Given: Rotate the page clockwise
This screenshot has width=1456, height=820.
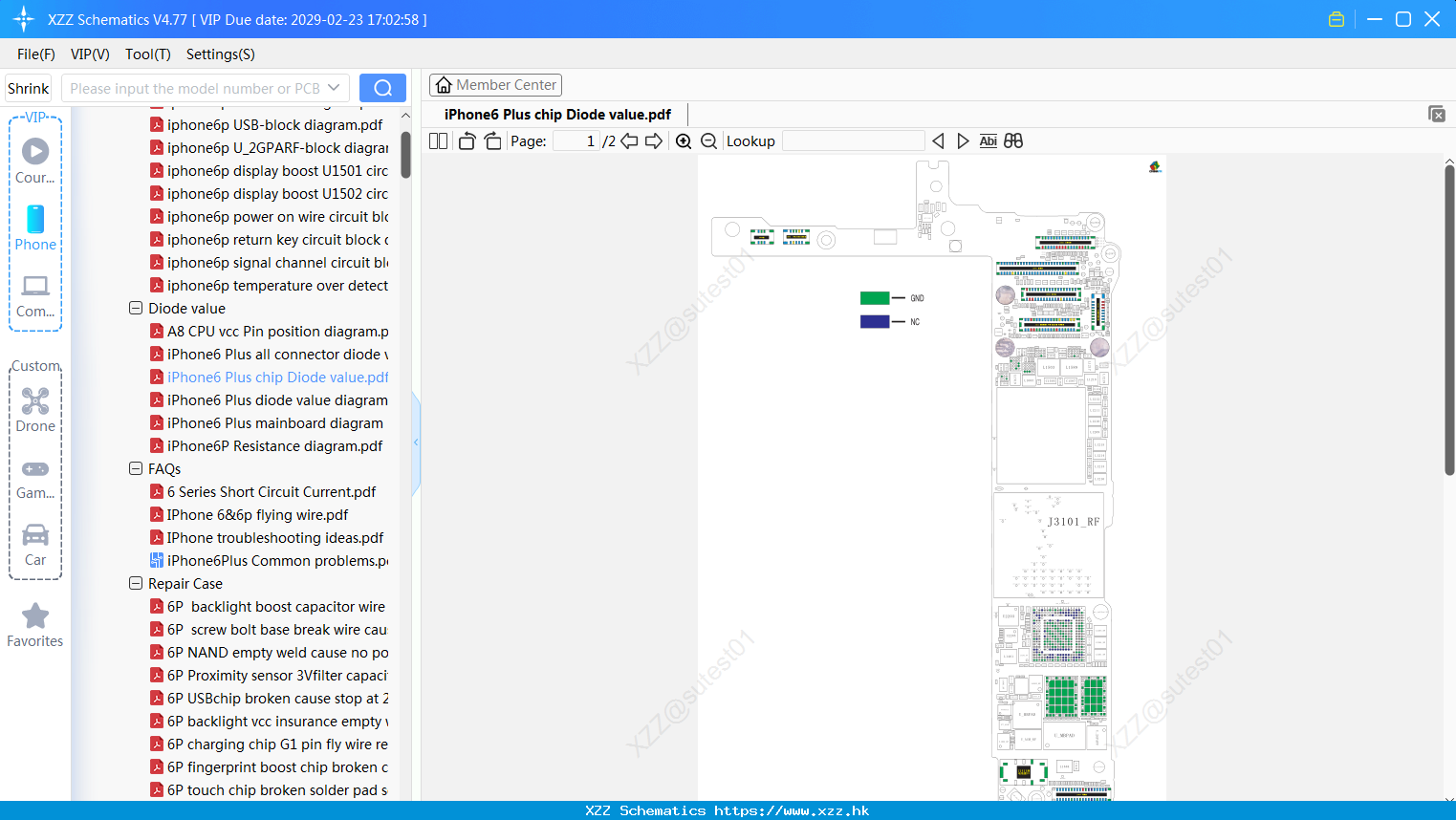Looking at the screenshot, I should click(x=492, y=140).
